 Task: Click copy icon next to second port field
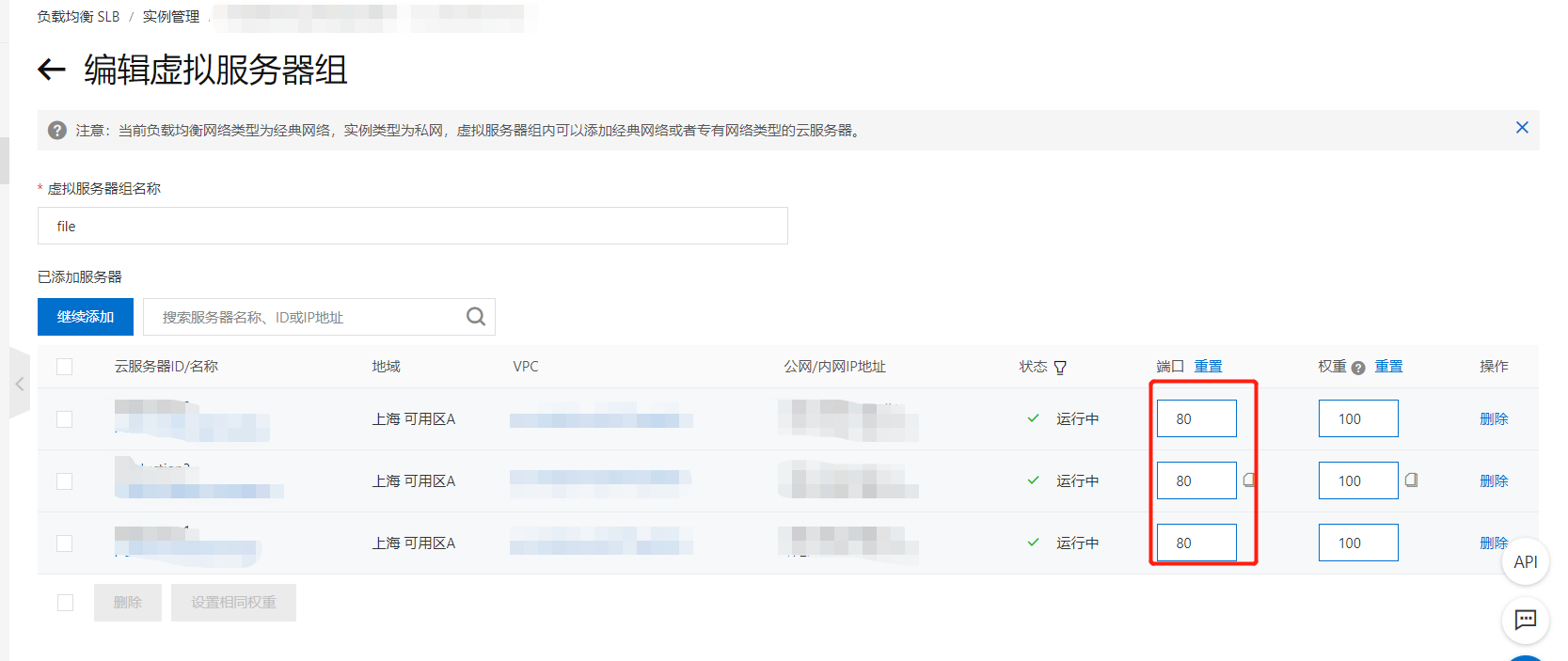1249,480
